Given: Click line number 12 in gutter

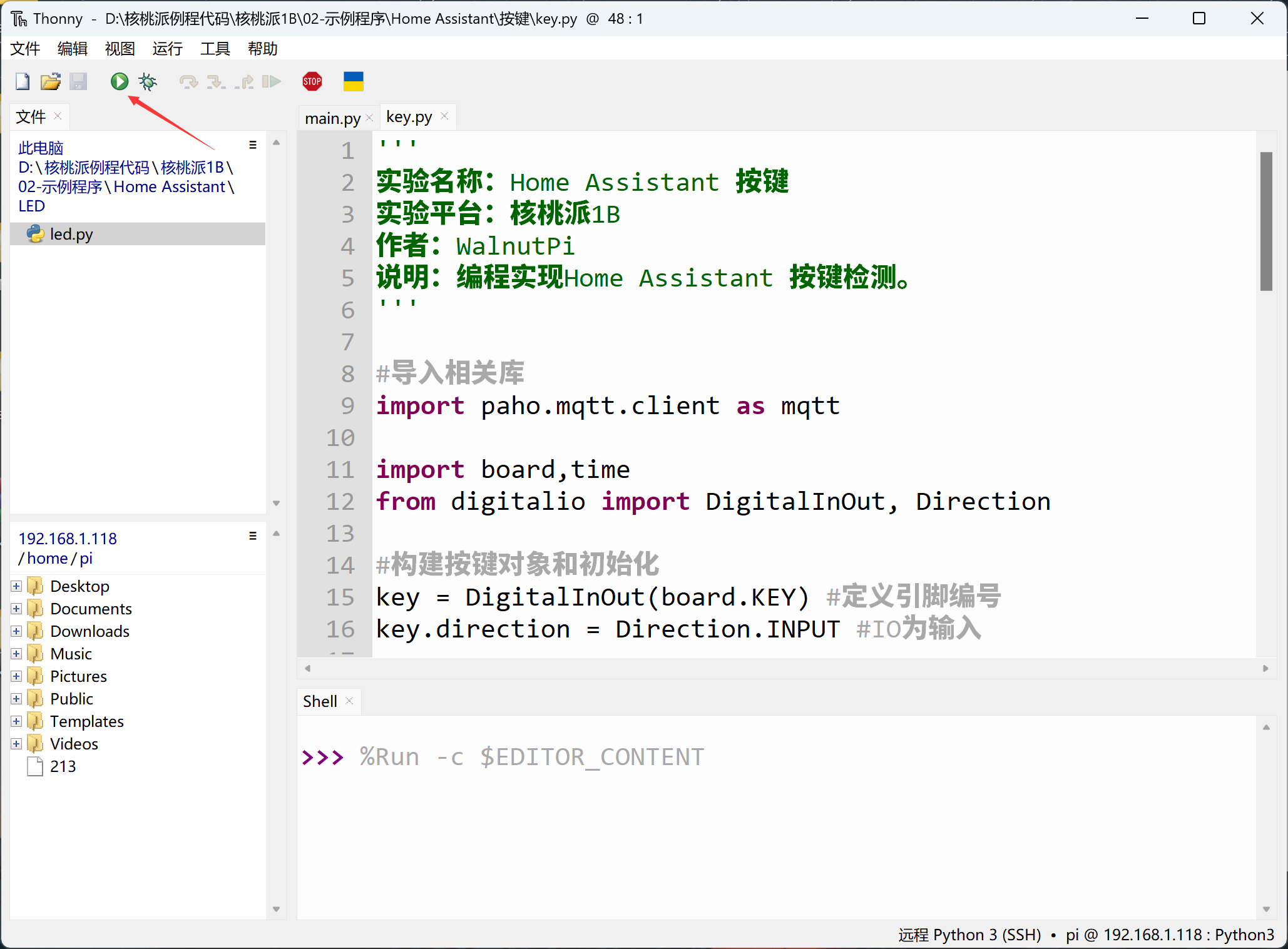Looking at the screenshot, I should click(340, 502).
